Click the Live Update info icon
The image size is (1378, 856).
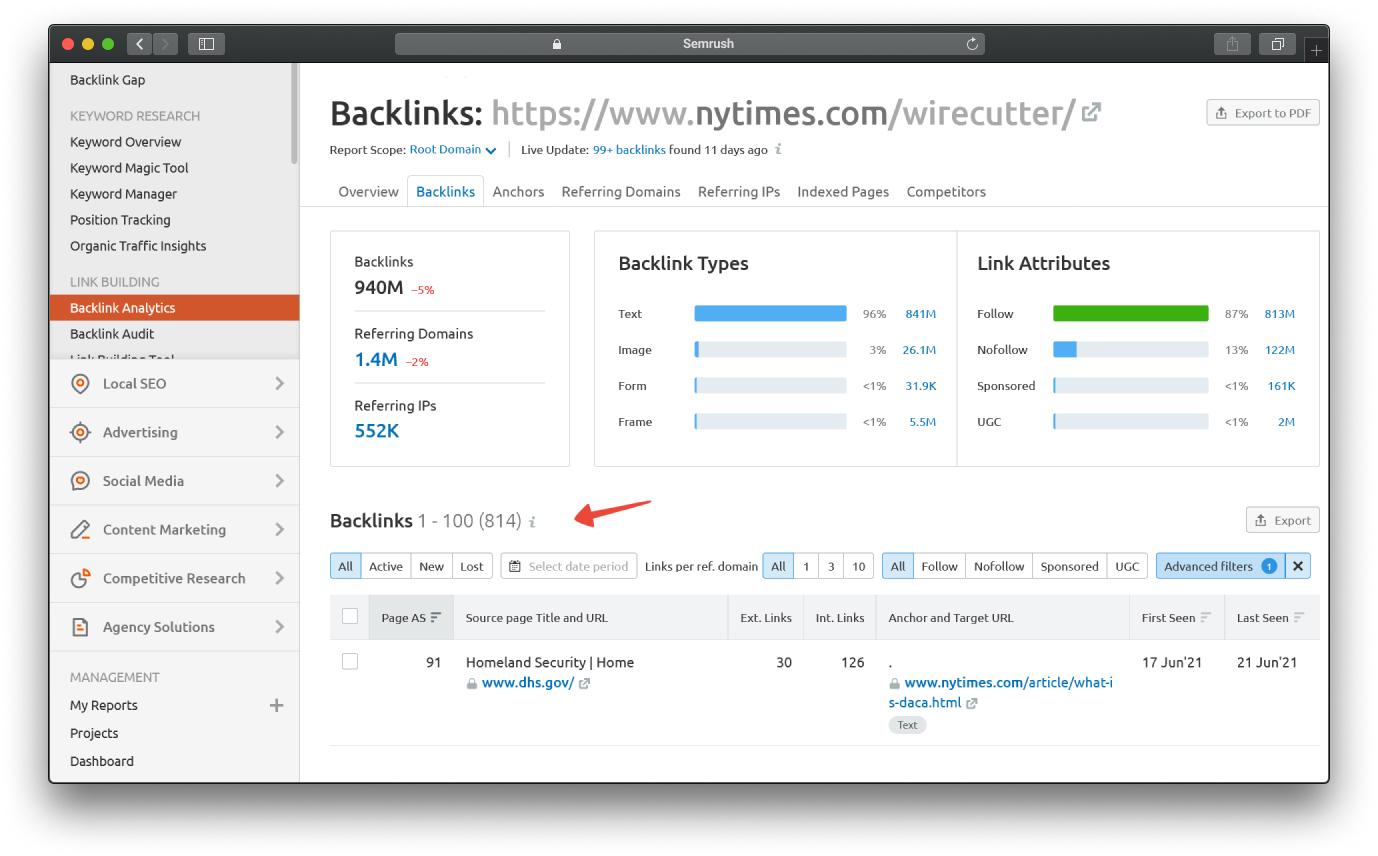[779, 150]
